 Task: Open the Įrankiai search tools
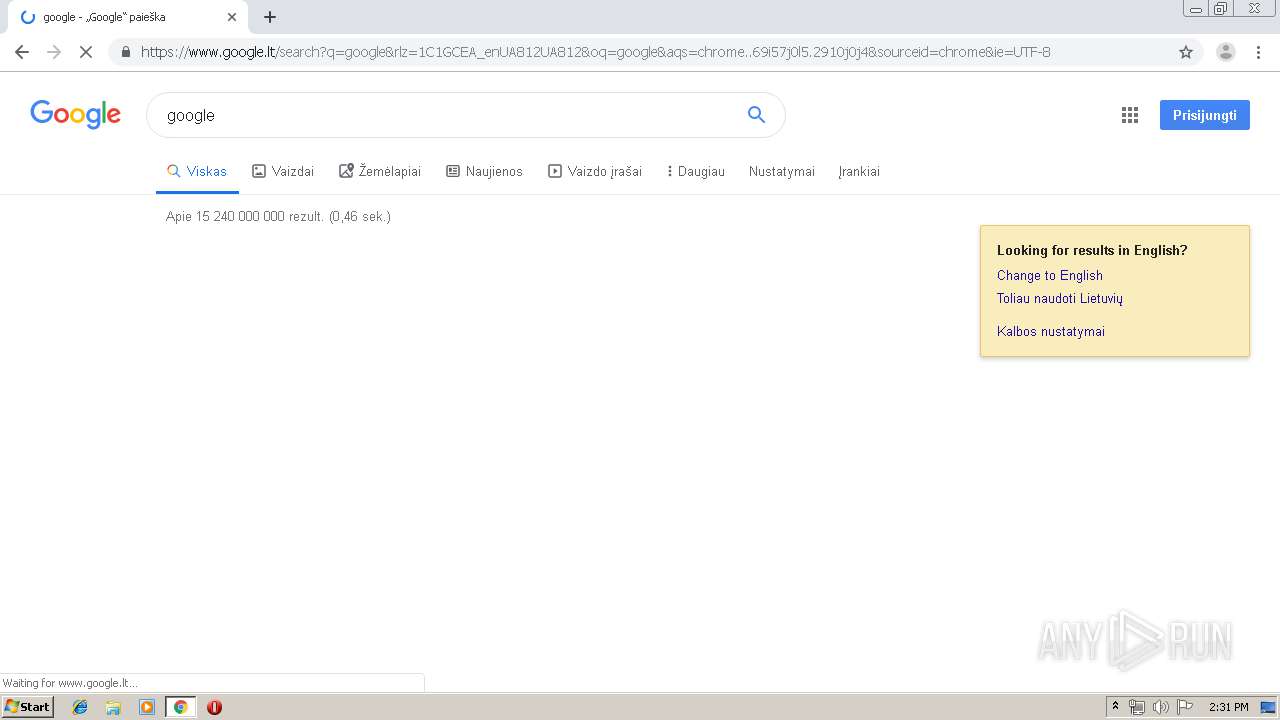click(859, 171)
